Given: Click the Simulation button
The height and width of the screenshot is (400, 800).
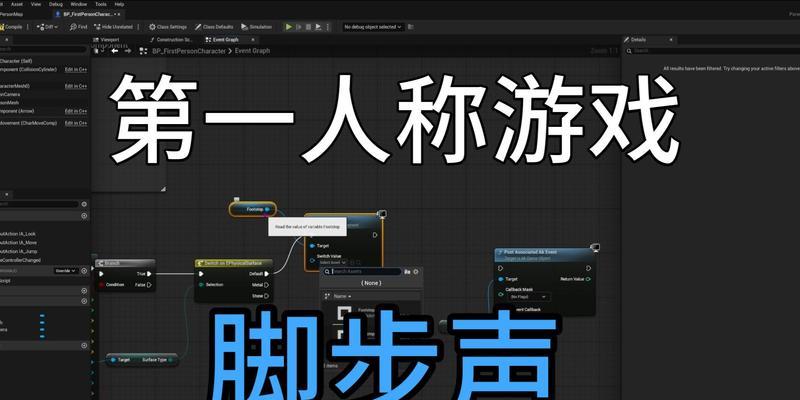Looking at the screenshot, I should [x=257, y=27].
